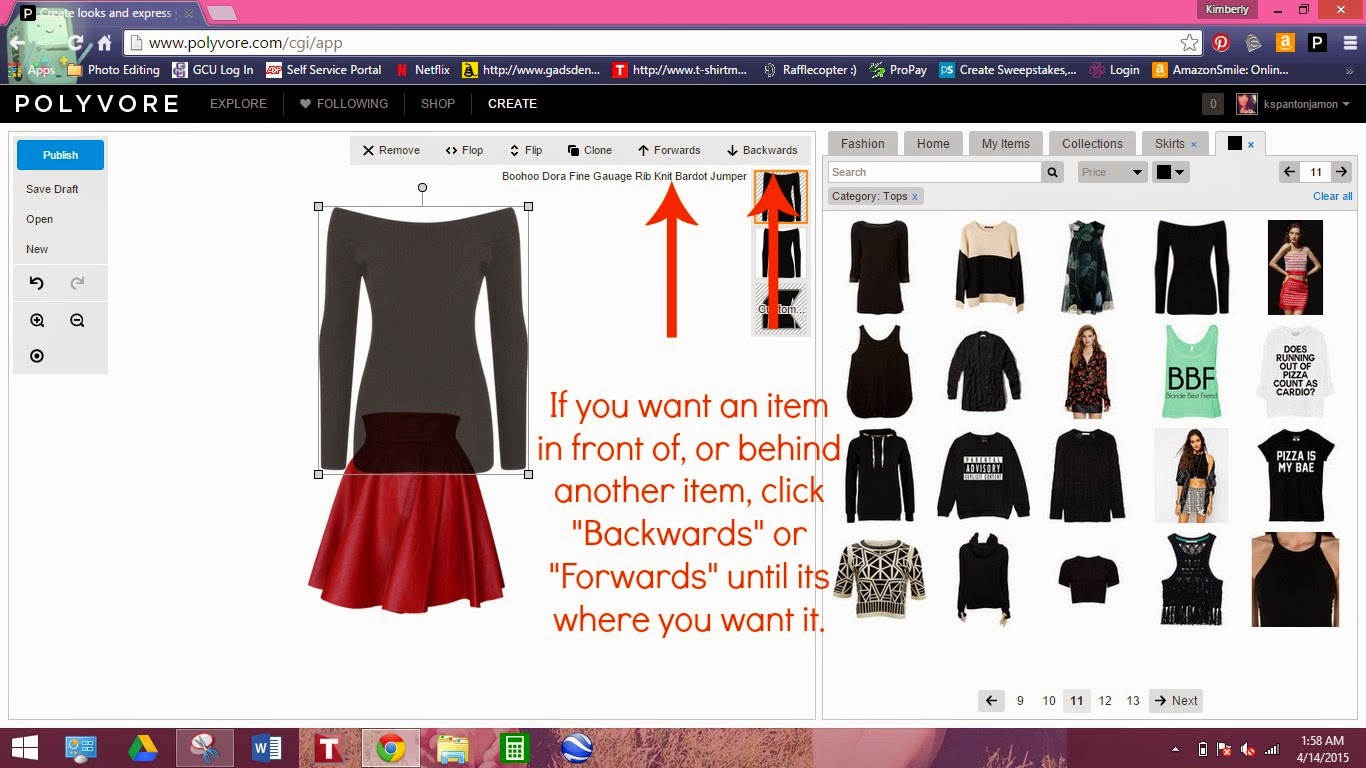Viewport: 1366px width, 768px height.
Task: Click the center view target icon
Action: pyautogui.click(x=37, y=355)
